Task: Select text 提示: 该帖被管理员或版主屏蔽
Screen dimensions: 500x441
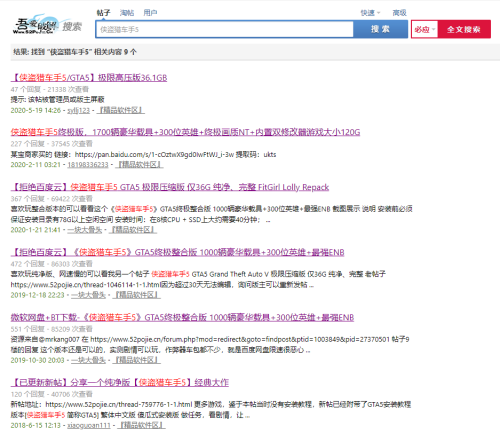Action: (57, 99)
